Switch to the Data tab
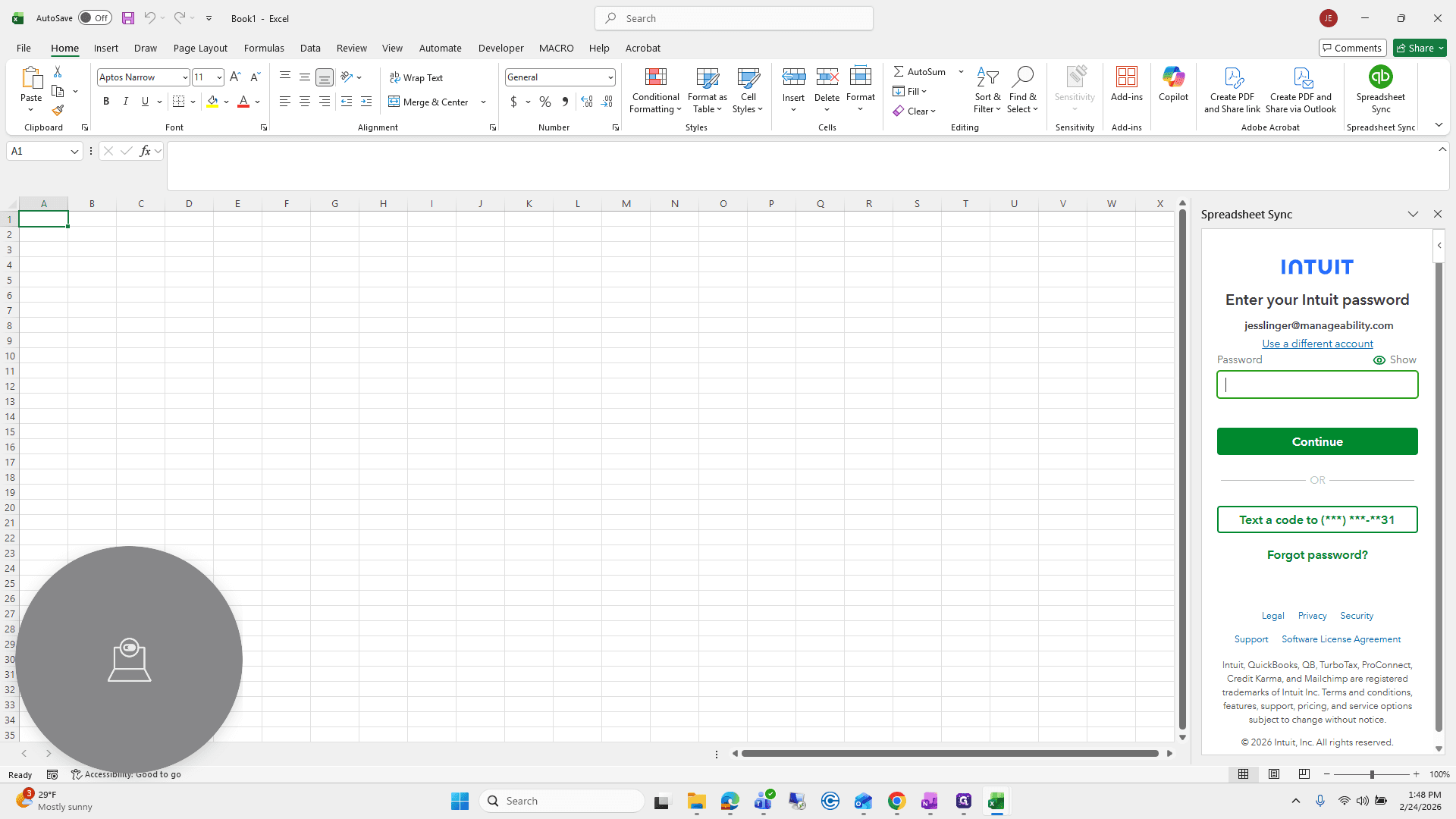 pyautogui.click(x=310, y=48)
